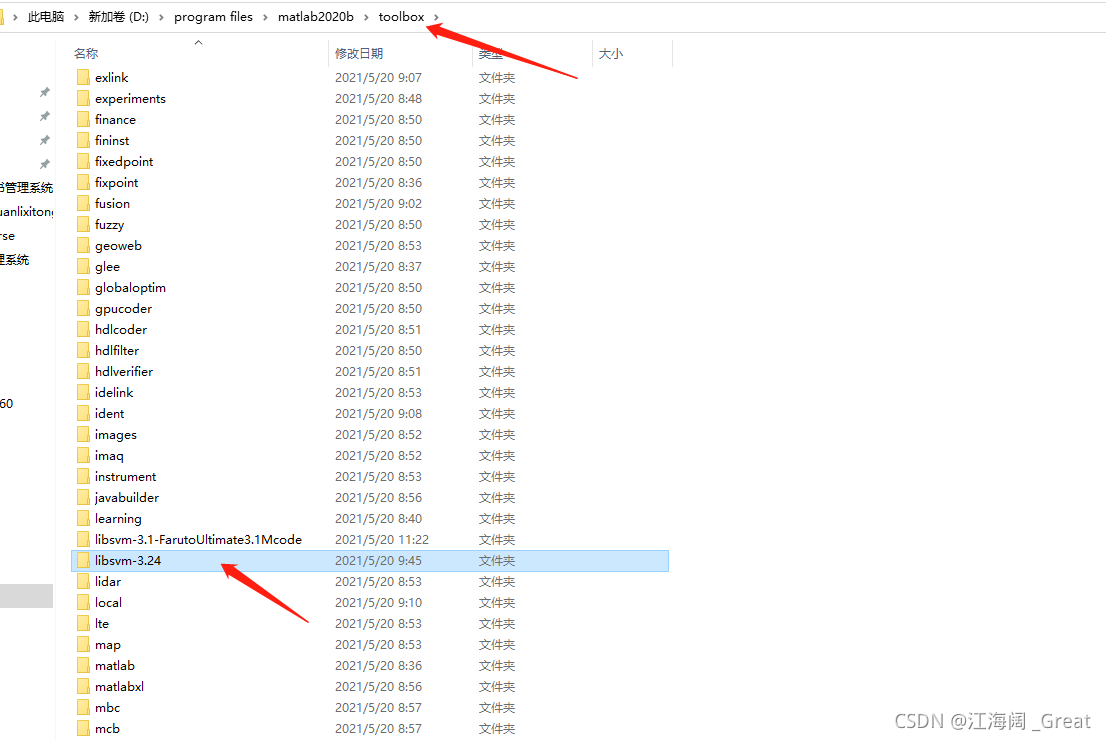Click 文件夹 type cell in fusion row
Image resolution: width=1106 pixels, height=741 pixels.
pos(497,204)
